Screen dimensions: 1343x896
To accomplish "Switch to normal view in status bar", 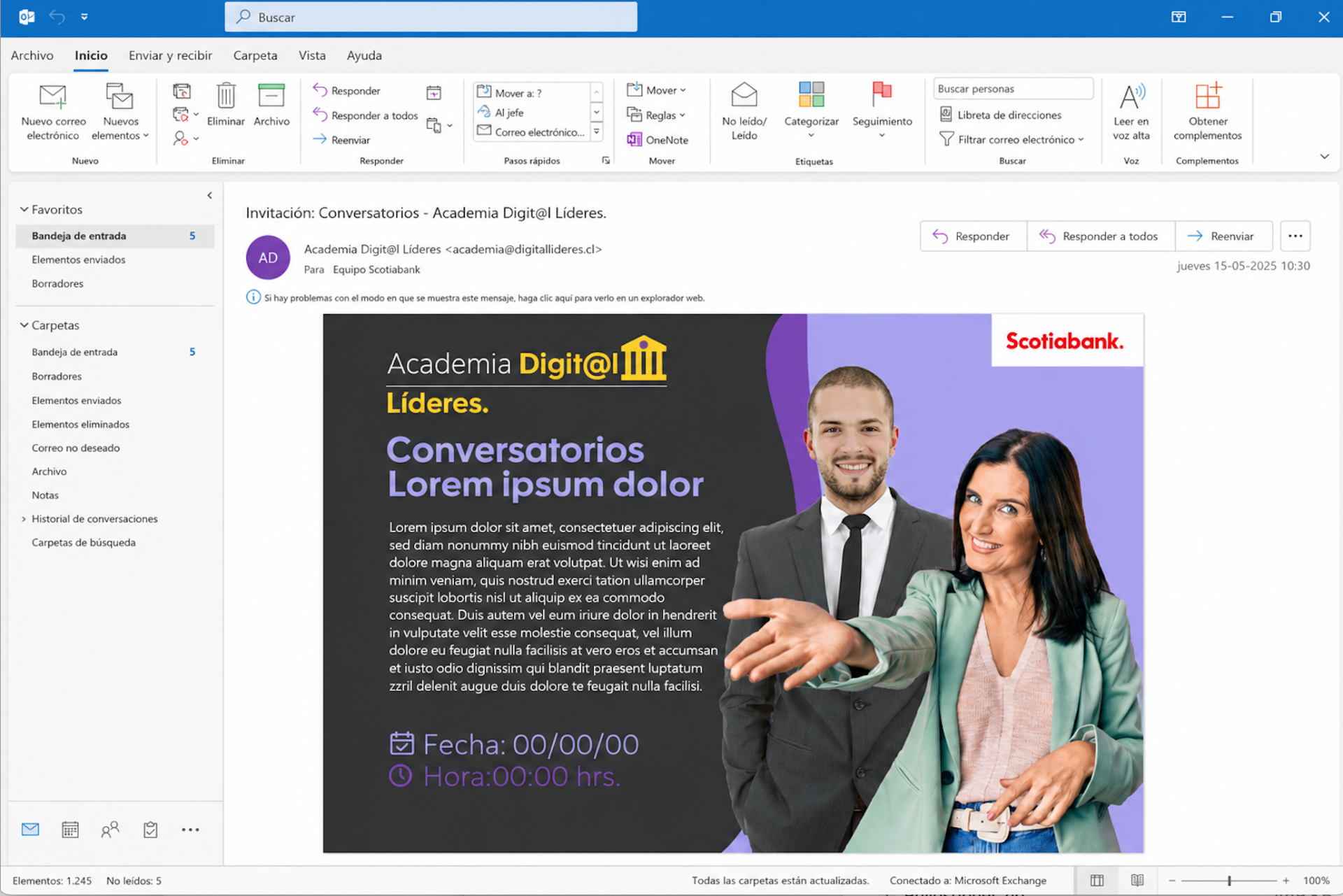I will click(1097, 881).
